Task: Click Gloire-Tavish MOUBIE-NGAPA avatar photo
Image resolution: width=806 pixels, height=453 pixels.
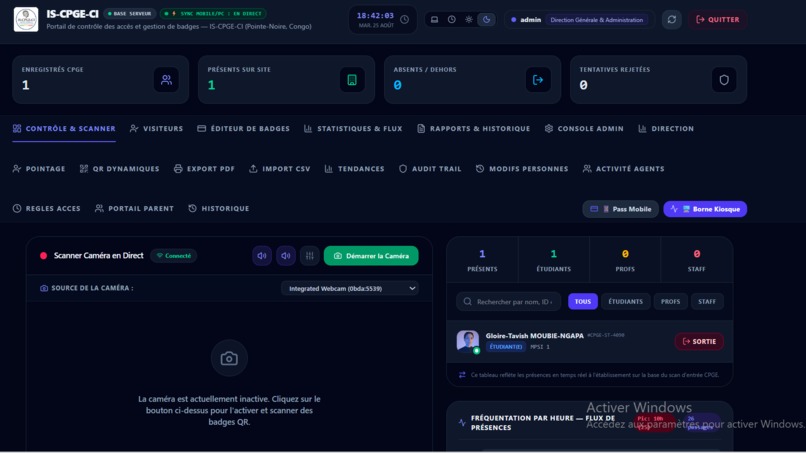Action: tap(468, 341)
